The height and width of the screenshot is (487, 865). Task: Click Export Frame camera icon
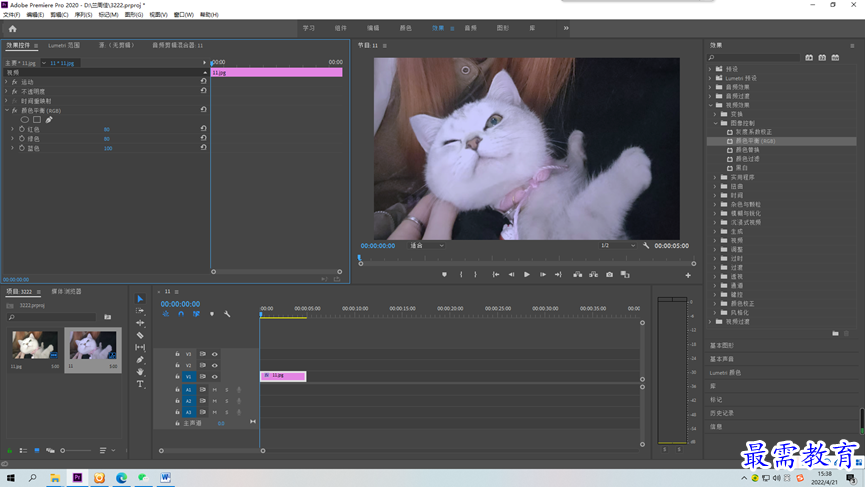point(610,275)
